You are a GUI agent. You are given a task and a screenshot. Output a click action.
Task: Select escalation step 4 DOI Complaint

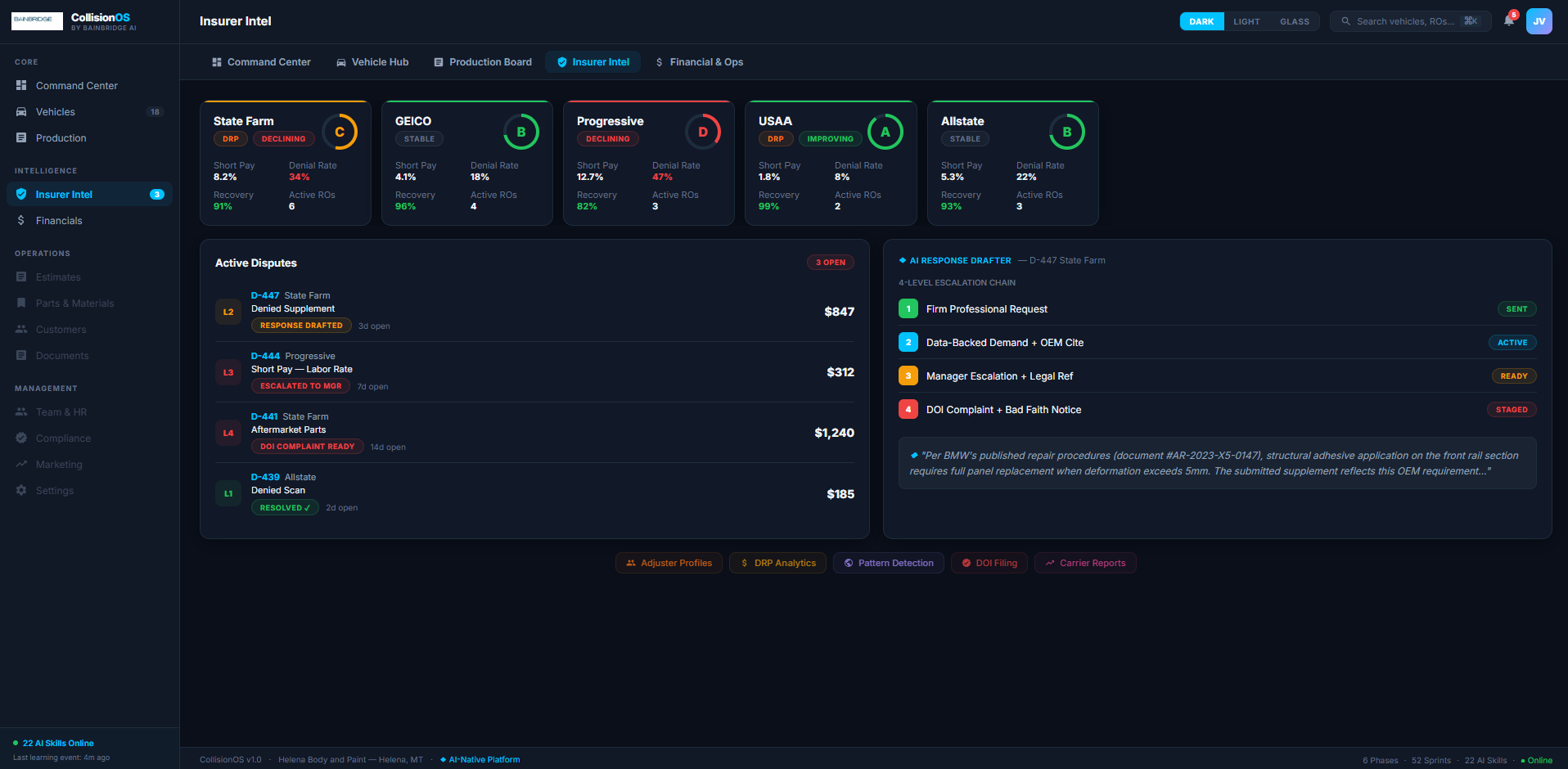1217,410
